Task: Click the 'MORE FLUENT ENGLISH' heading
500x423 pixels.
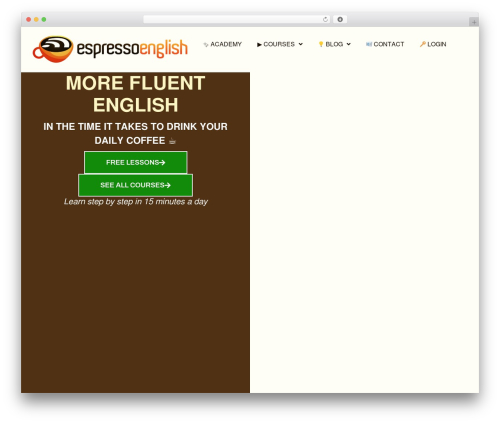Action: coord(135,94)
